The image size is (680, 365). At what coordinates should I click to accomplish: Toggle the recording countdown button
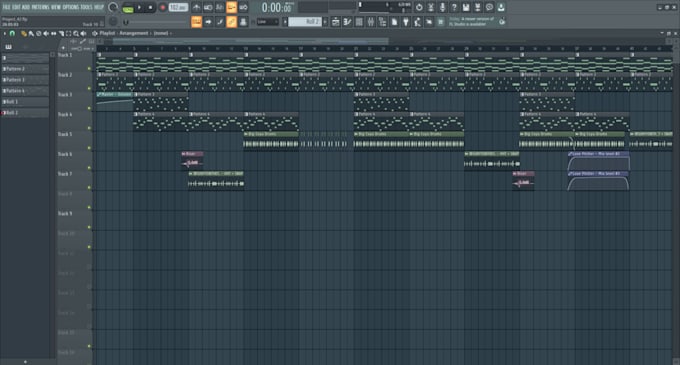pos(220,7)
